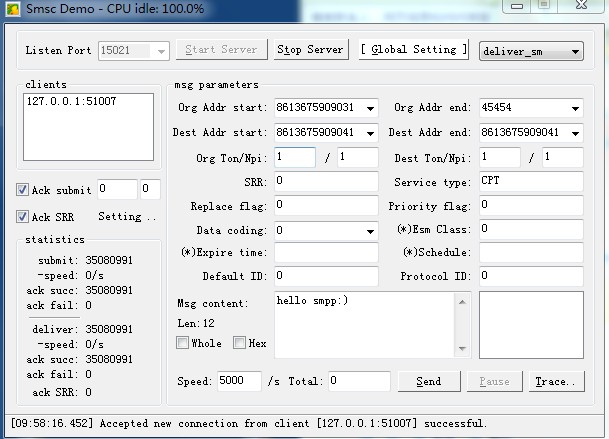Click the Speed field showing 5000
Screen dimensions: 609x439
coord(239,381)
